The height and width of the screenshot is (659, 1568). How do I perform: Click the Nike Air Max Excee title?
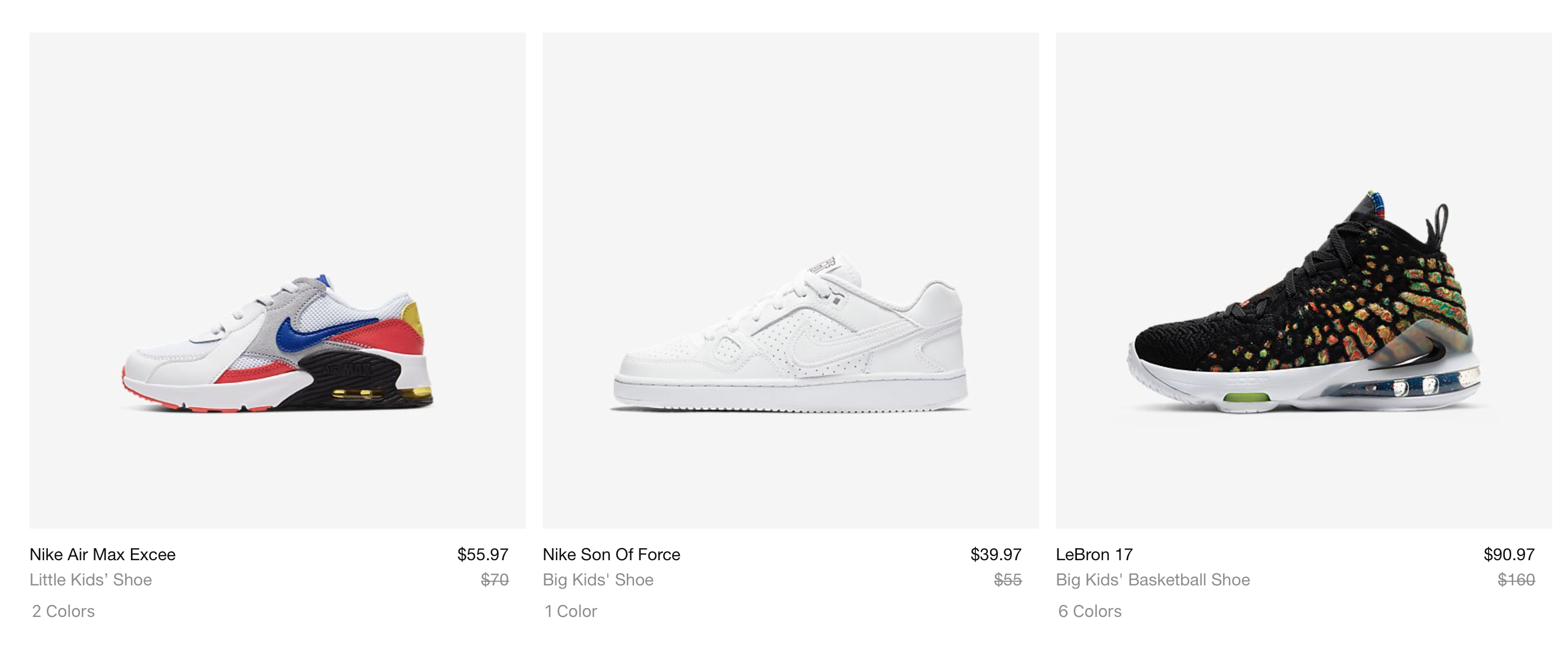(102, 554)
